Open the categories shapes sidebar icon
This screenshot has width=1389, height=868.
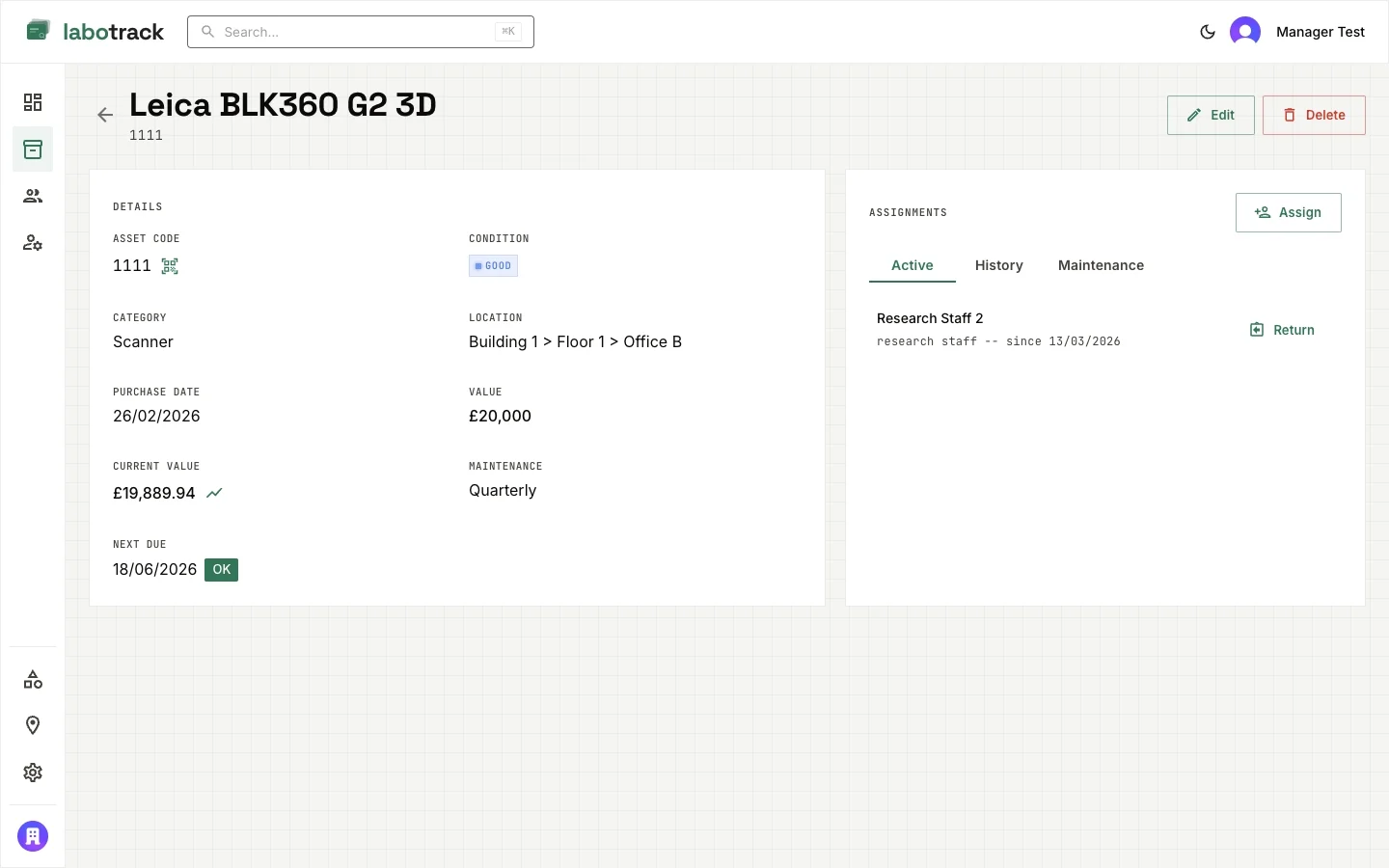pyautogui.click(x=33, y=680)
